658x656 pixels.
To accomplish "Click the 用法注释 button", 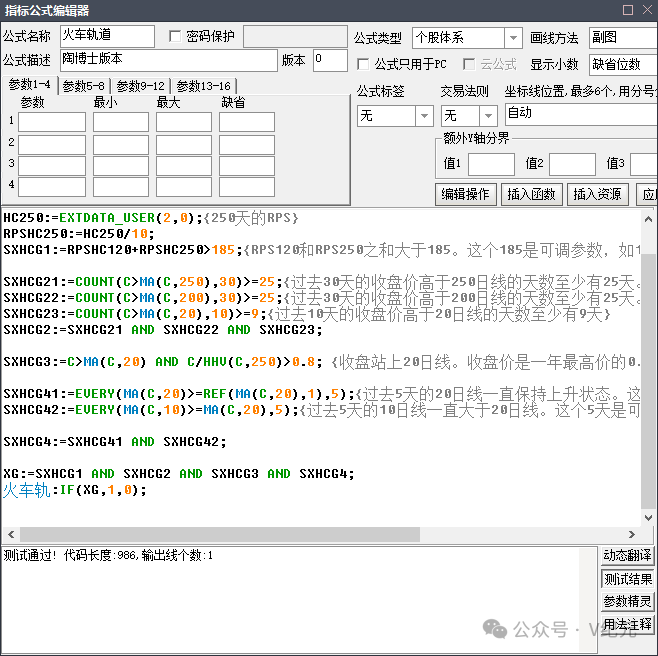I will tap(628, 624).
